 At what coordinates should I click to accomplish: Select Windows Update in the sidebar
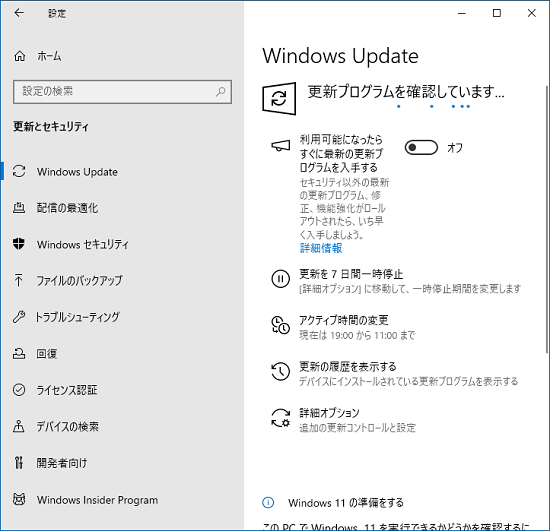[77, 172]
